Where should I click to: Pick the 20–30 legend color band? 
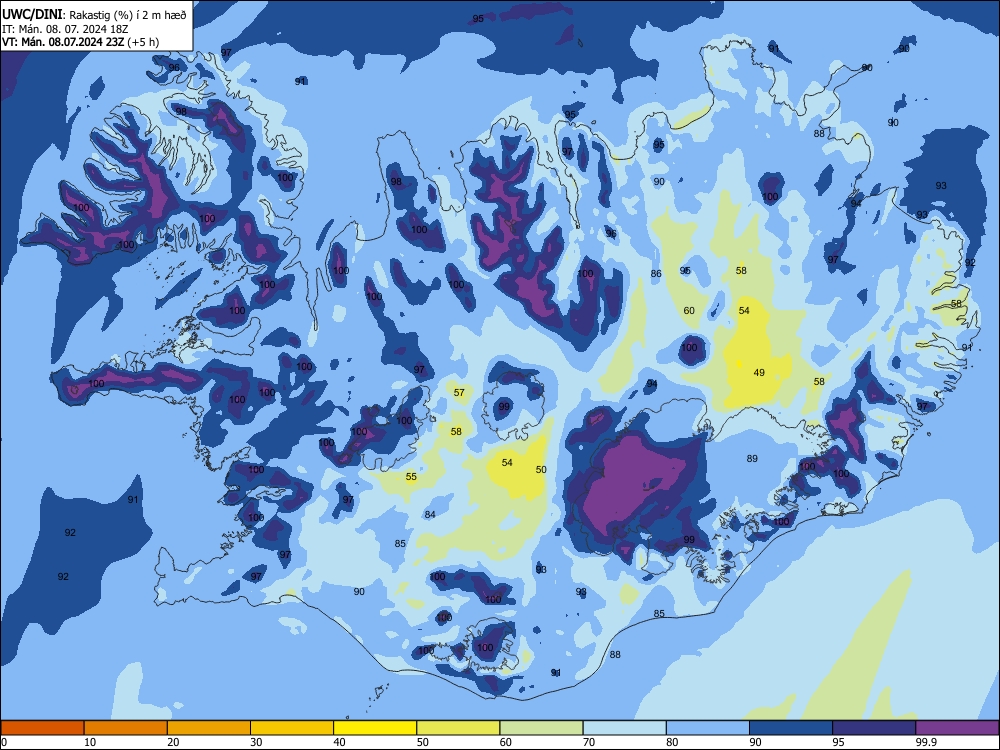coord(209,728)
